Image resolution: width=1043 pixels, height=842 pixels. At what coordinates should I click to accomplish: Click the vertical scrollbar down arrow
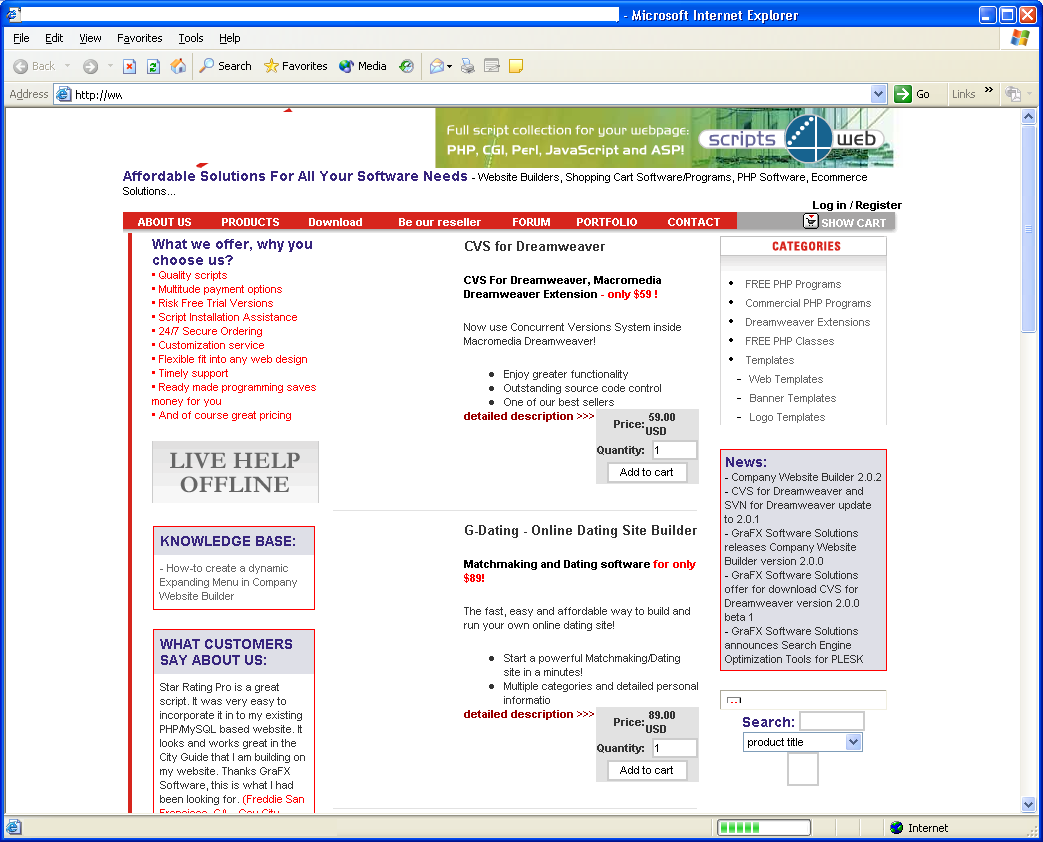click(1028, 805)
